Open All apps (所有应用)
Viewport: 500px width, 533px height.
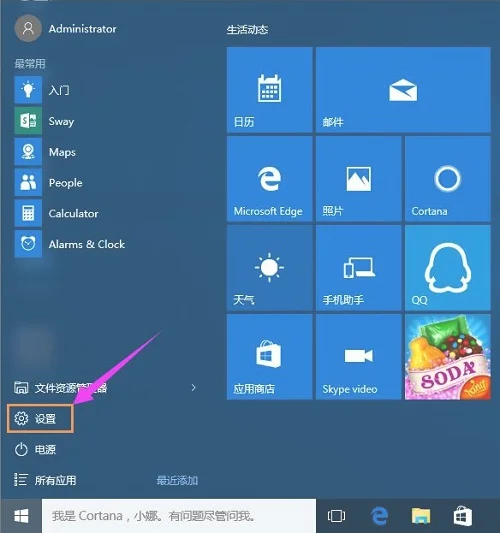click(45, 480)
